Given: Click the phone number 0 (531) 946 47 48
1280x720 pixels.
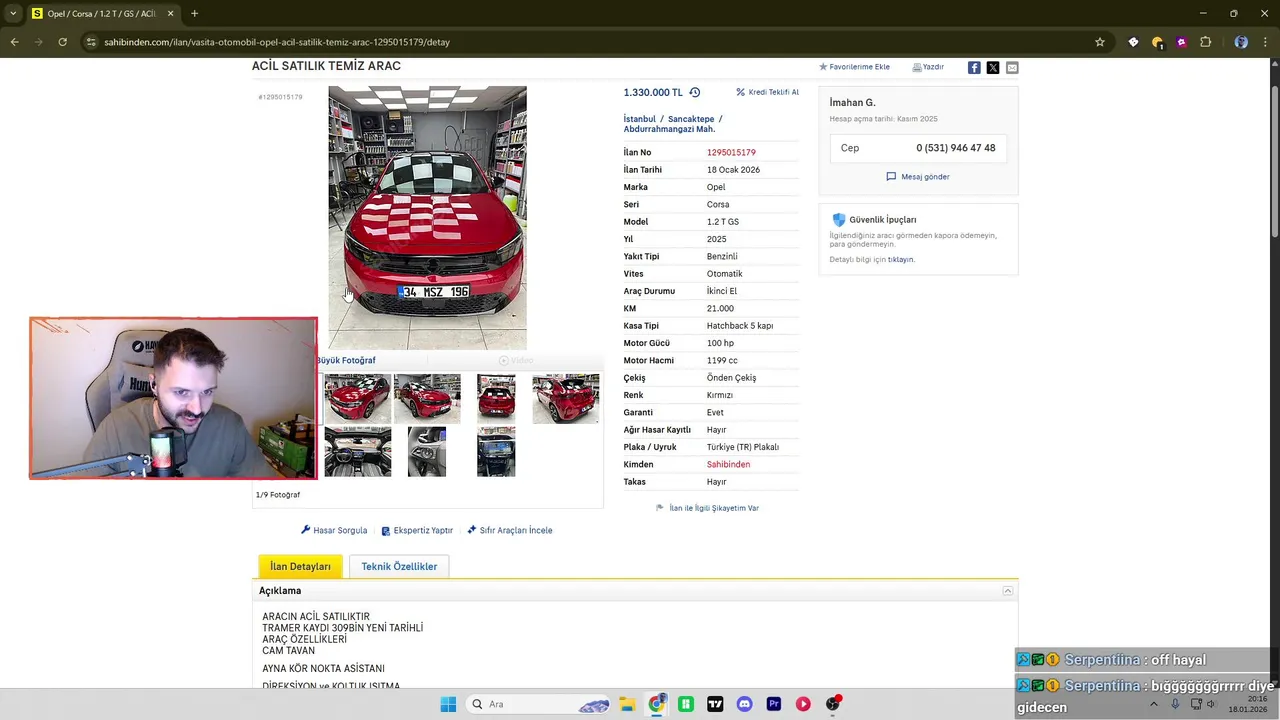Looking at the screenshot, I should click(956, 148).
